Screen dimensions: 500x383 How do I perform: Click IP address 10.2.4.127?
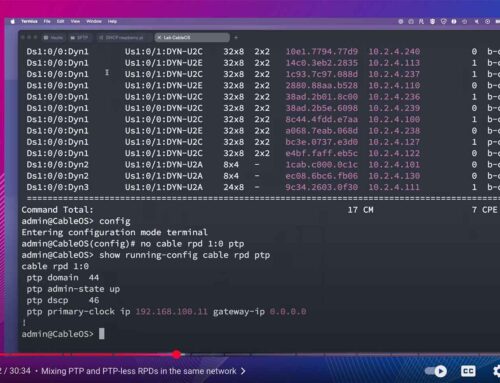[x=394, y=142]
